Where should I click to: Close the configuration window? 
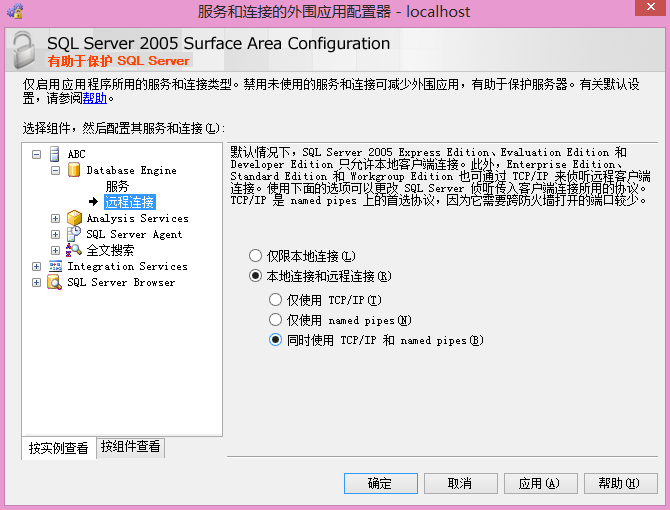[x=650, y=7]
